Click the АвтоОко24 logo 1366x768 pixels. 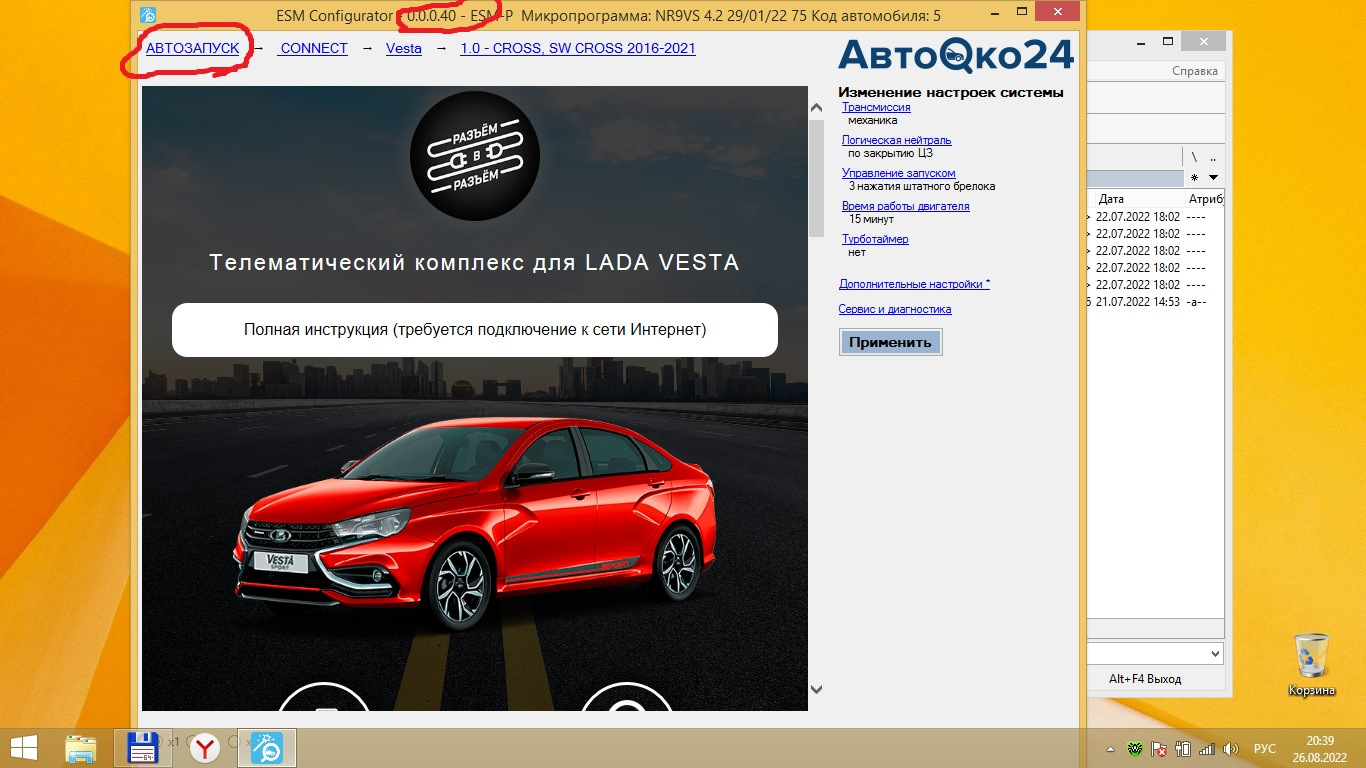(x=955, y=56)
